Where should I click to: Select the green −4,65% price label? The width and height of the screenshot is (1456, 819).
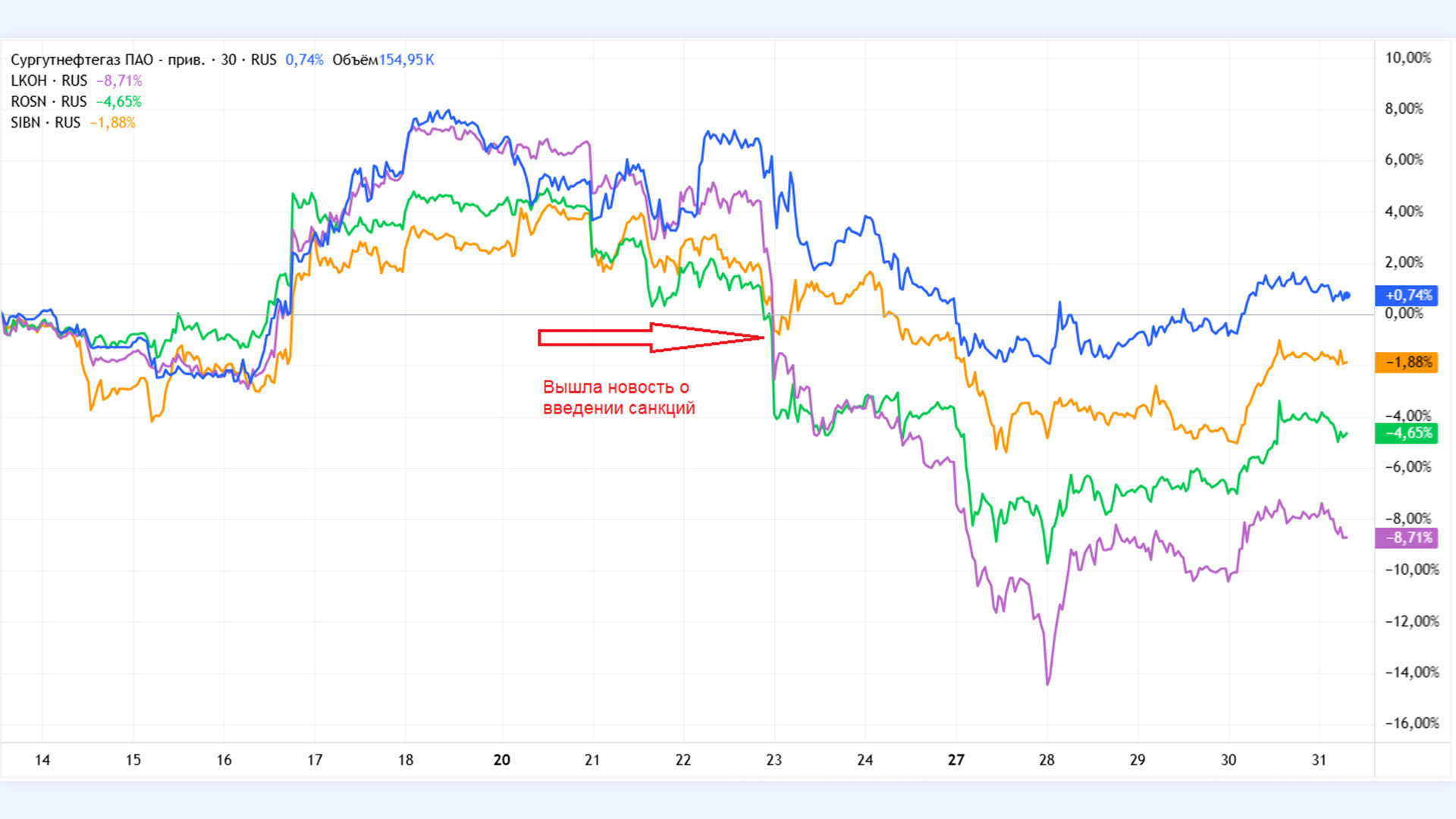click(x=1407, y=433)
